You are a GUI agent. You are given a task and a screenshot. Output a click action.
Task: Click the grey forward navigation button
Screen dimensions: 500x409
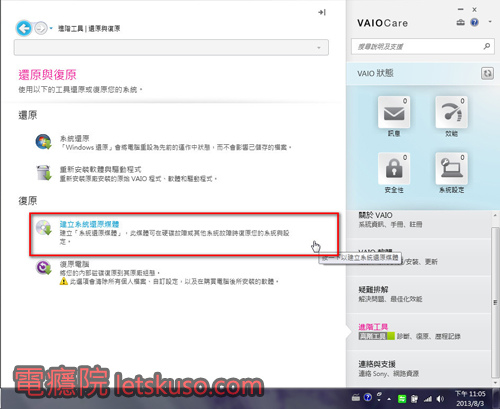41,28
